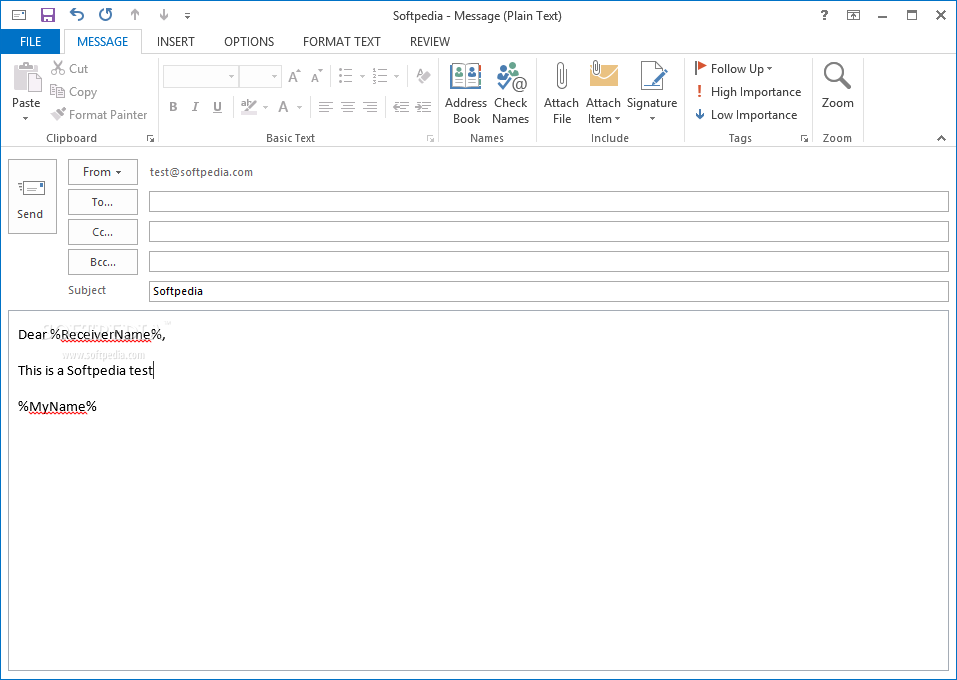Open the font color dropdown arrow
The width and height of the screenshot is (957, 680).
[x=299, y=107]
